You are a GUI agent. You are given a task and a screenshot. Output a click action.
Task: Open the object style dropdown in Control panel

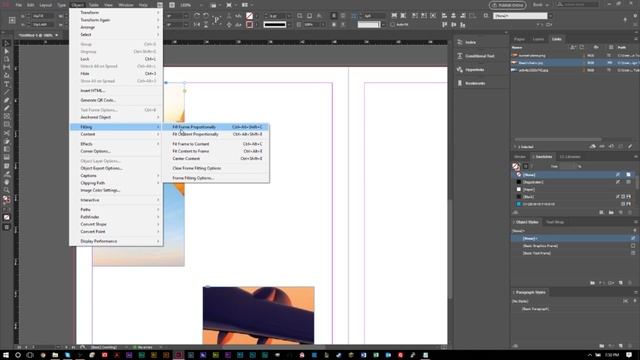pyautogui.click(x=551, y=16)
